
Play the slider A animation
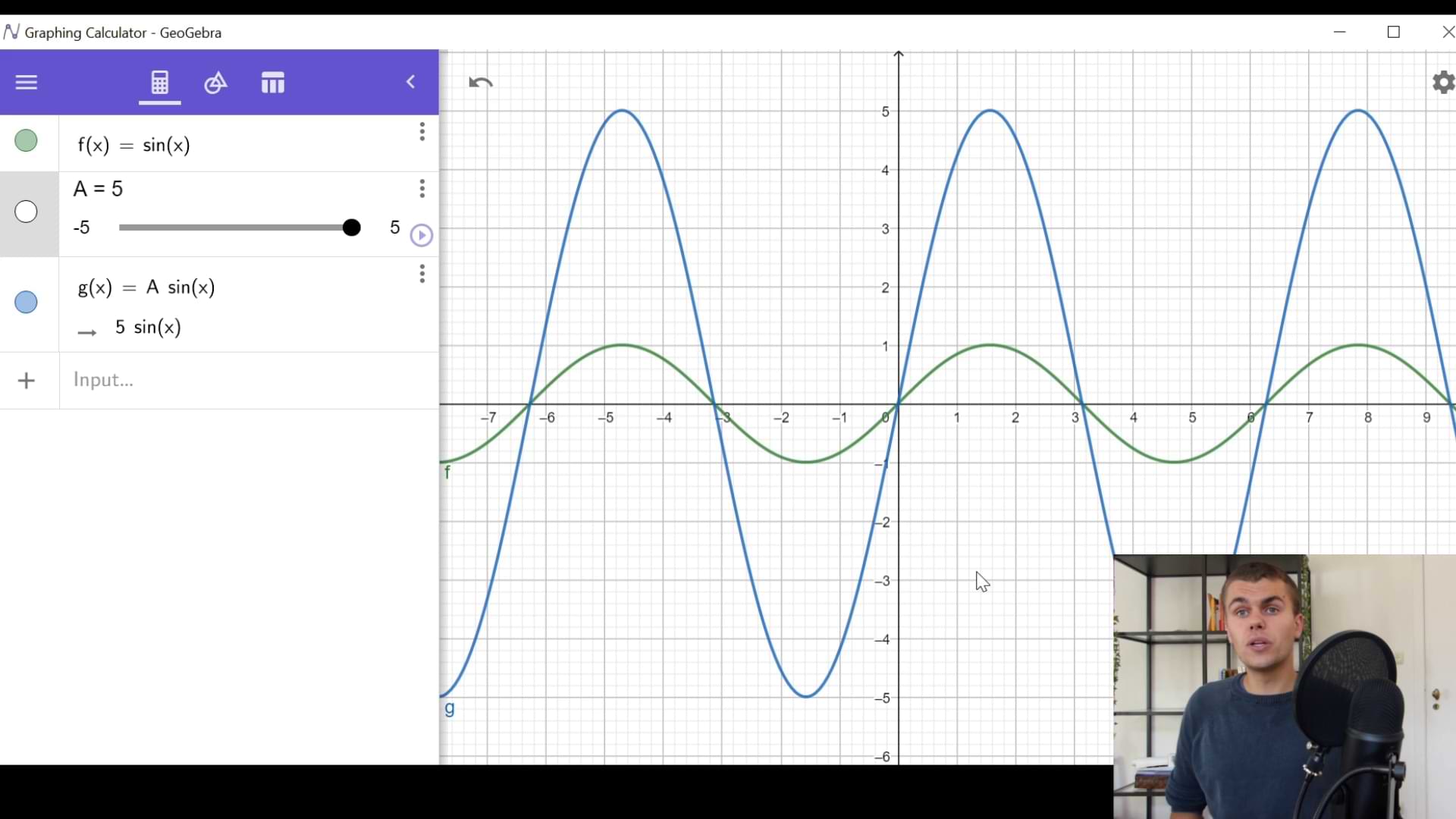tap(422, 236)
